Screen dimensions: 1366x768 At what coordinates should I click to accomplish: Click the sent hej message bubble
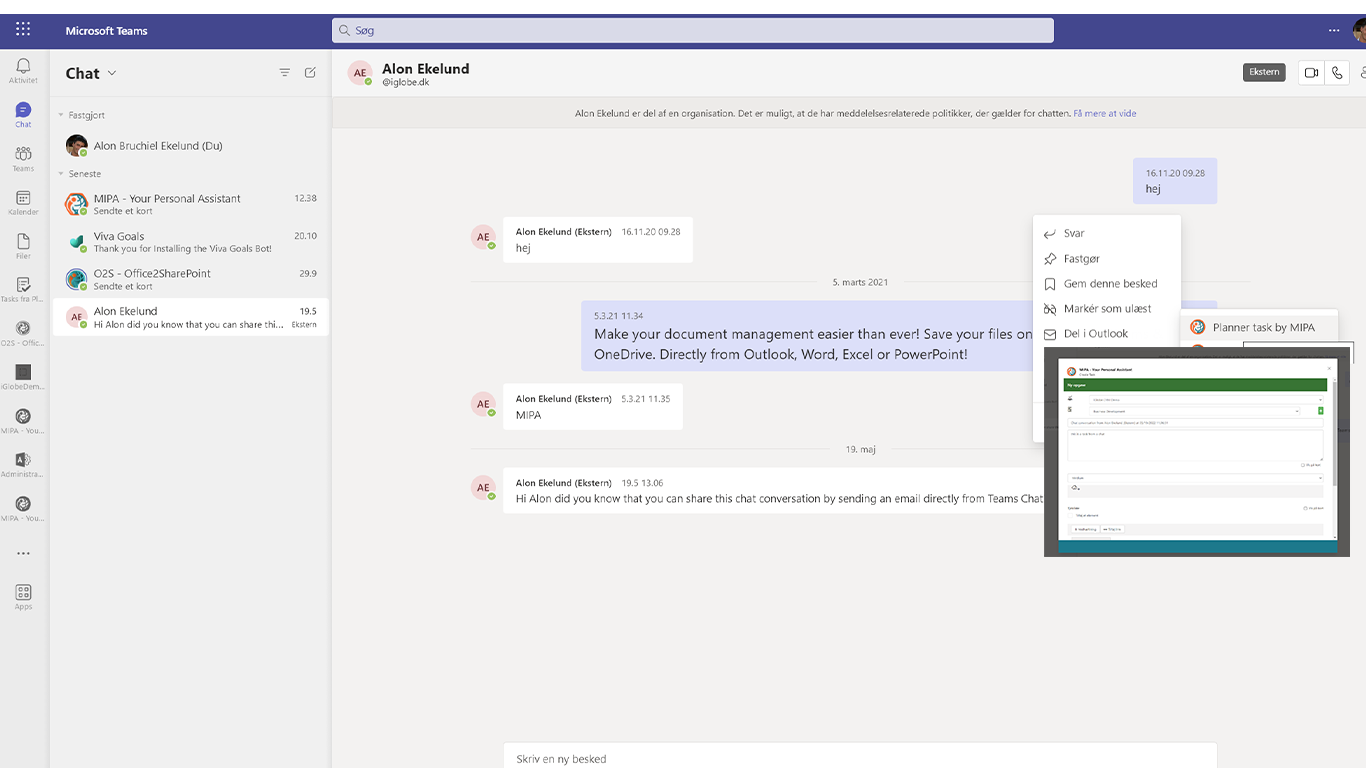point(1175,181)
